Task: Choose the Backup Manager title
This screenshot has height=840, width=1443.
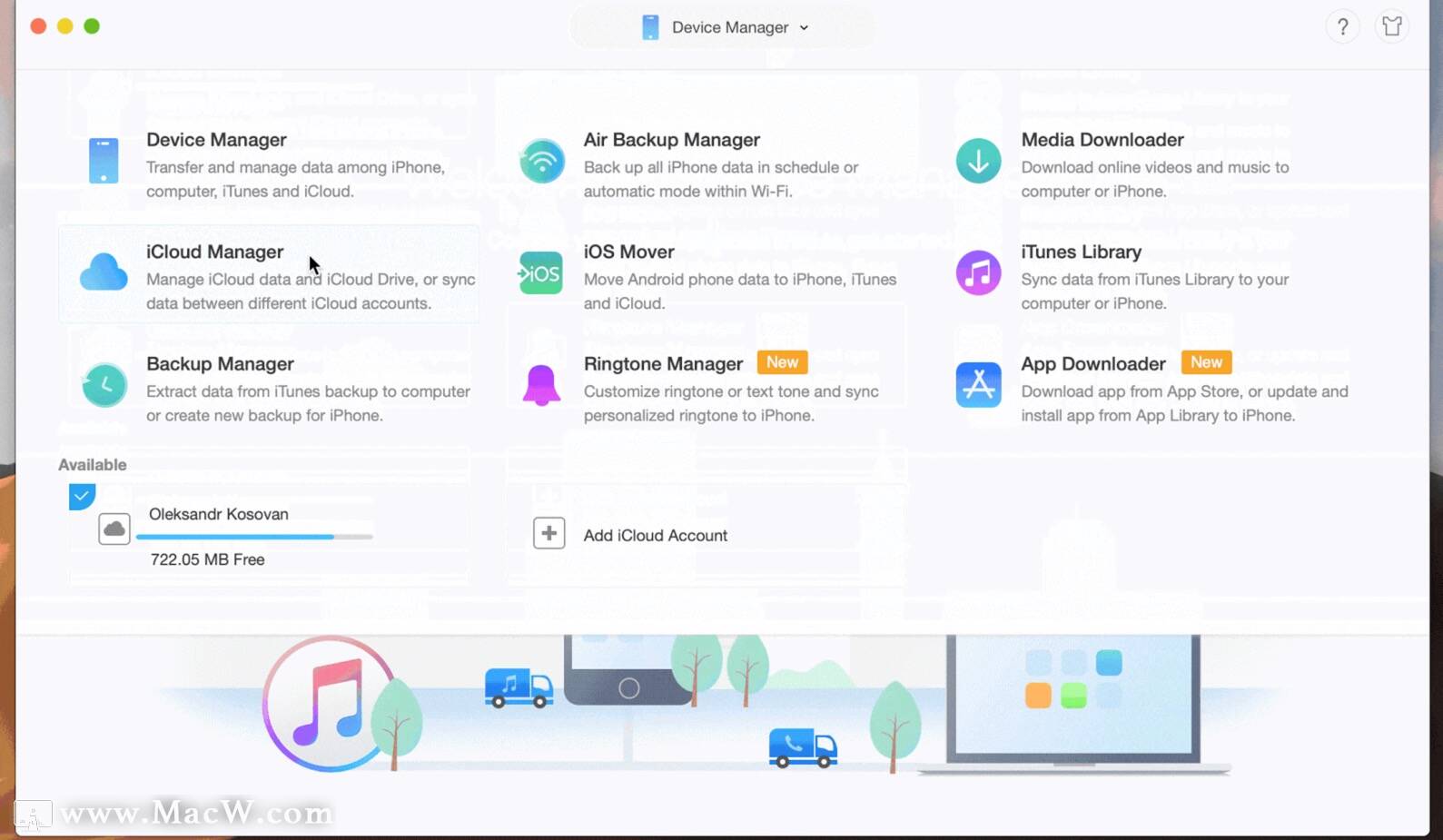Action: pyautogui.click(x=220, y=363)
